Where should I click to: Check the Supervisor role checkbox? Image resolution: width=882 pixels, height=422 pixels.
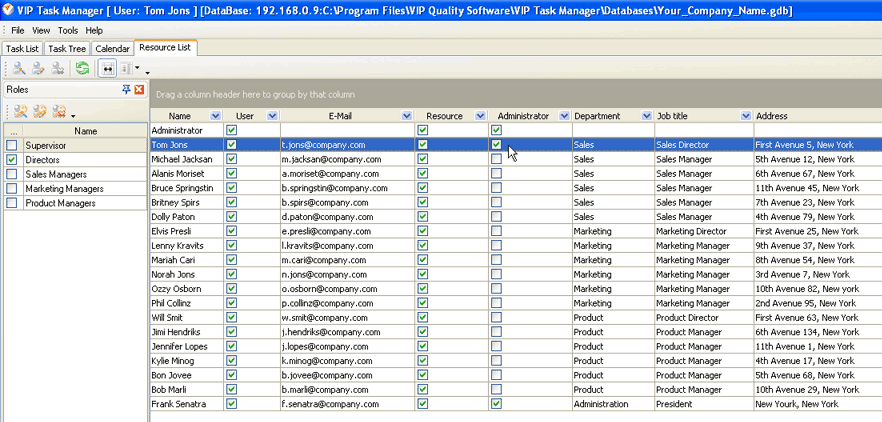pos(11,145)
